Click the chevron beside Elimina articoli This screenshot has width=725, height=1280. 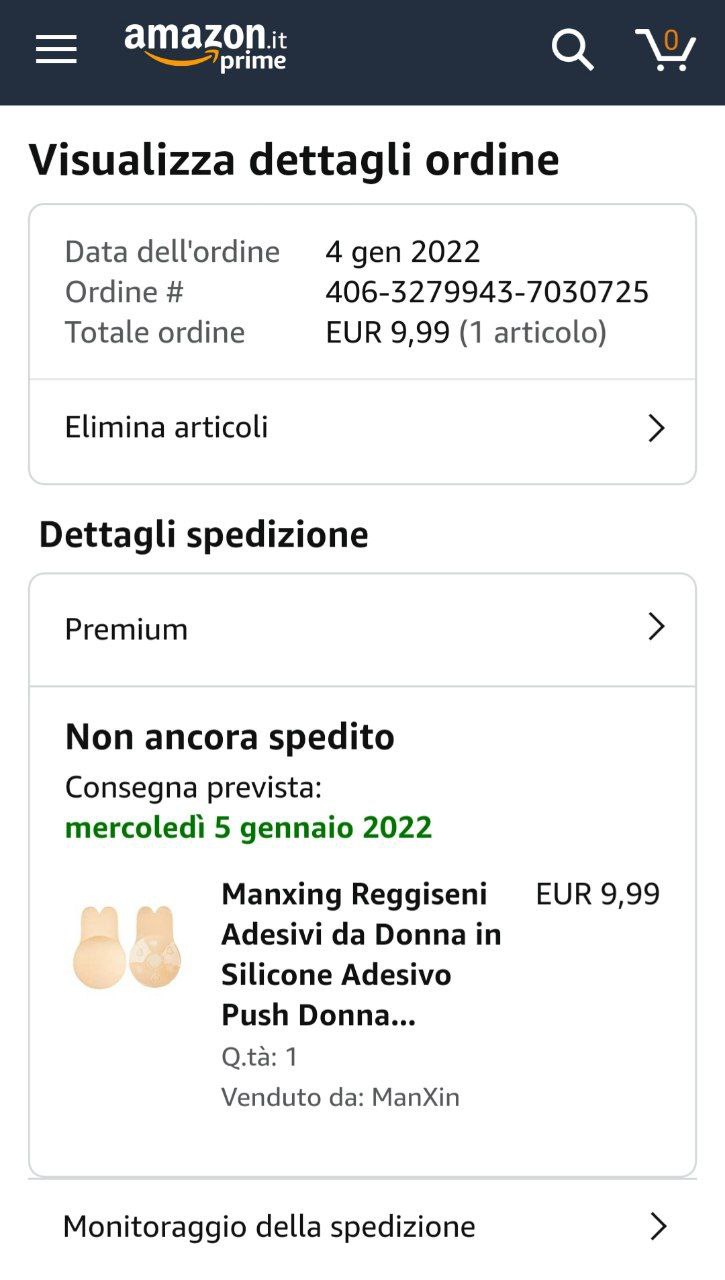point(656,429)
